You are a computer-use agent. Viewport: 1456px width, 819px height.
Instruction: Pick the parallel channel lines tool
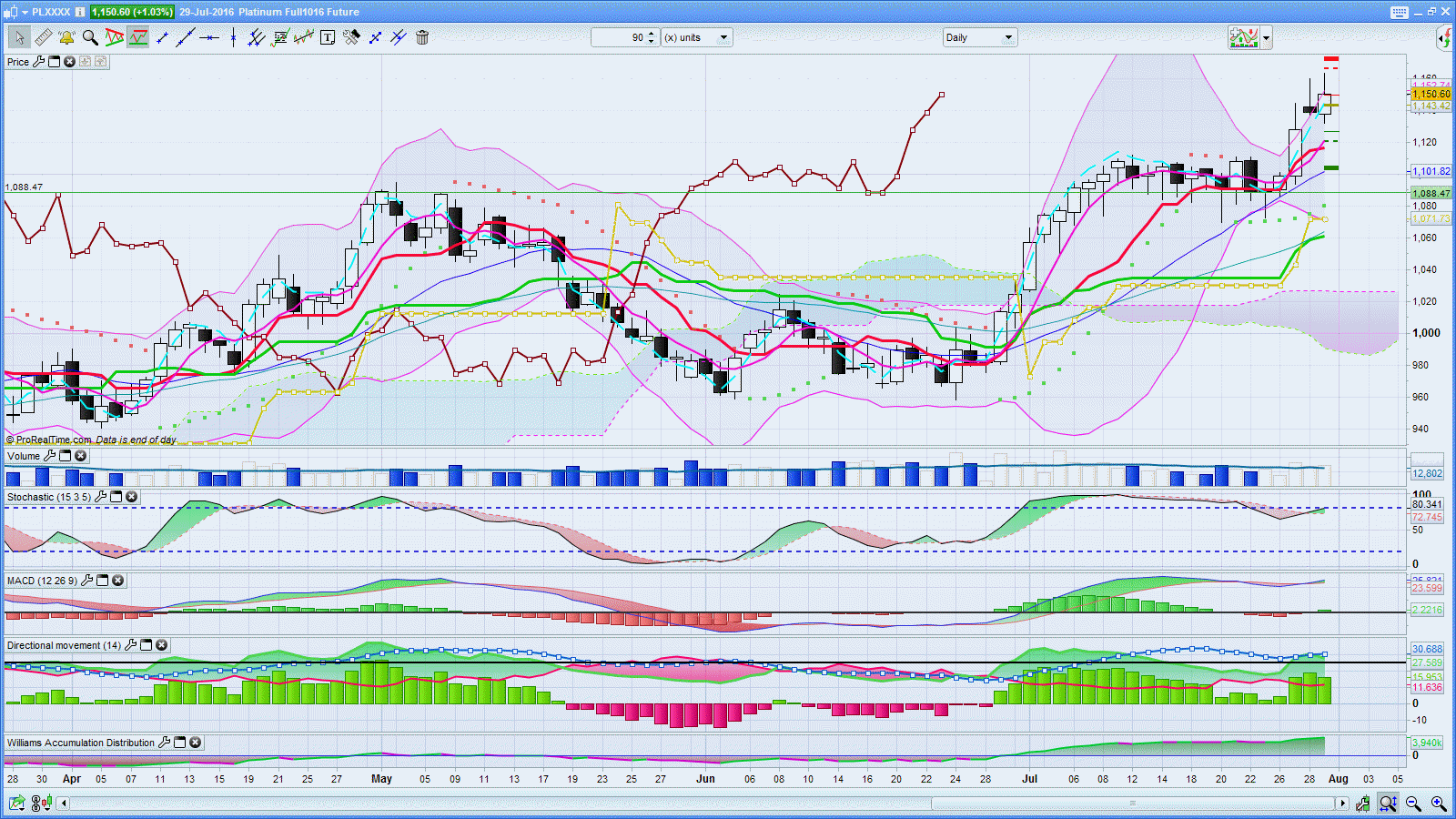tap(257, 37)
